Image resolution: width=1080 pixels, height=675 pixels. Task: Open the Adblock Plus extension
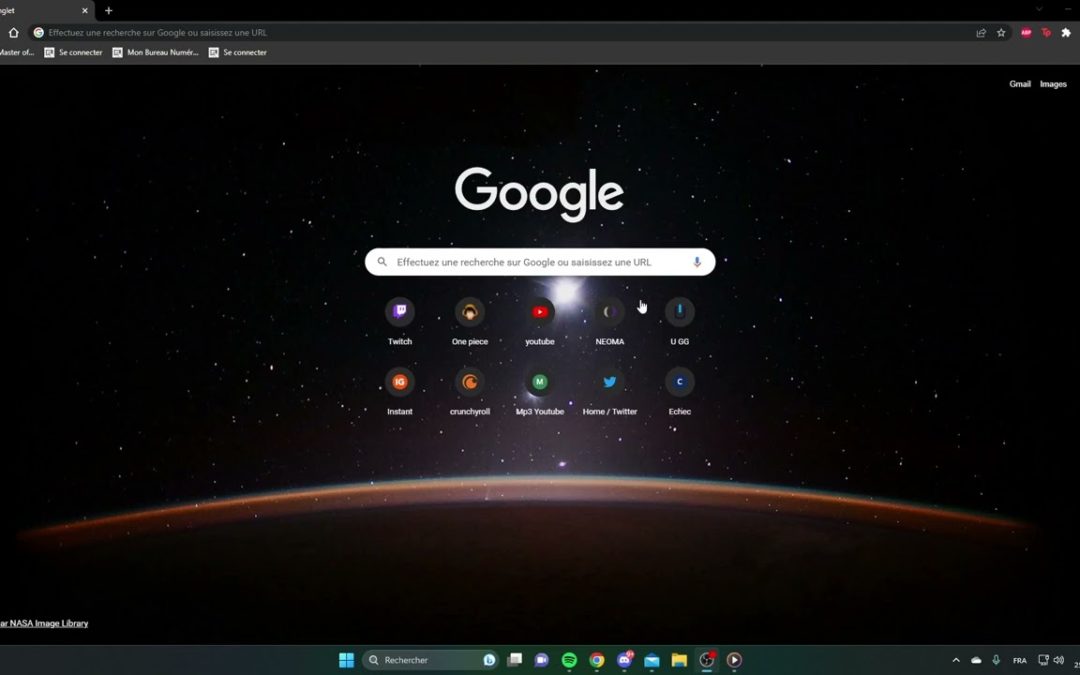tap(1026, 32)
